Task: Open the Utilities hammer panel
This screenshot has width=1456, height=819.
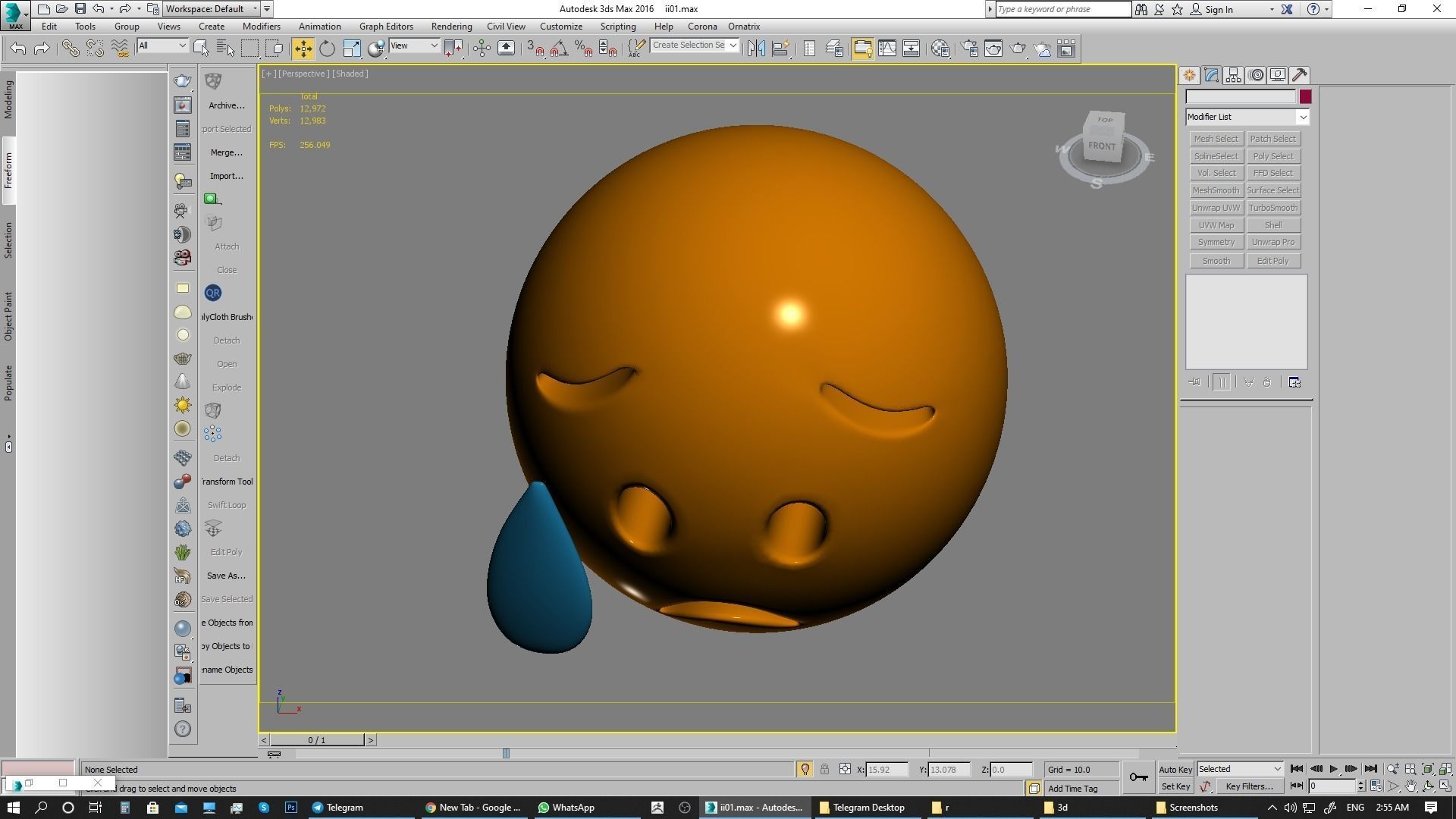Action: tap(1300, 75)
